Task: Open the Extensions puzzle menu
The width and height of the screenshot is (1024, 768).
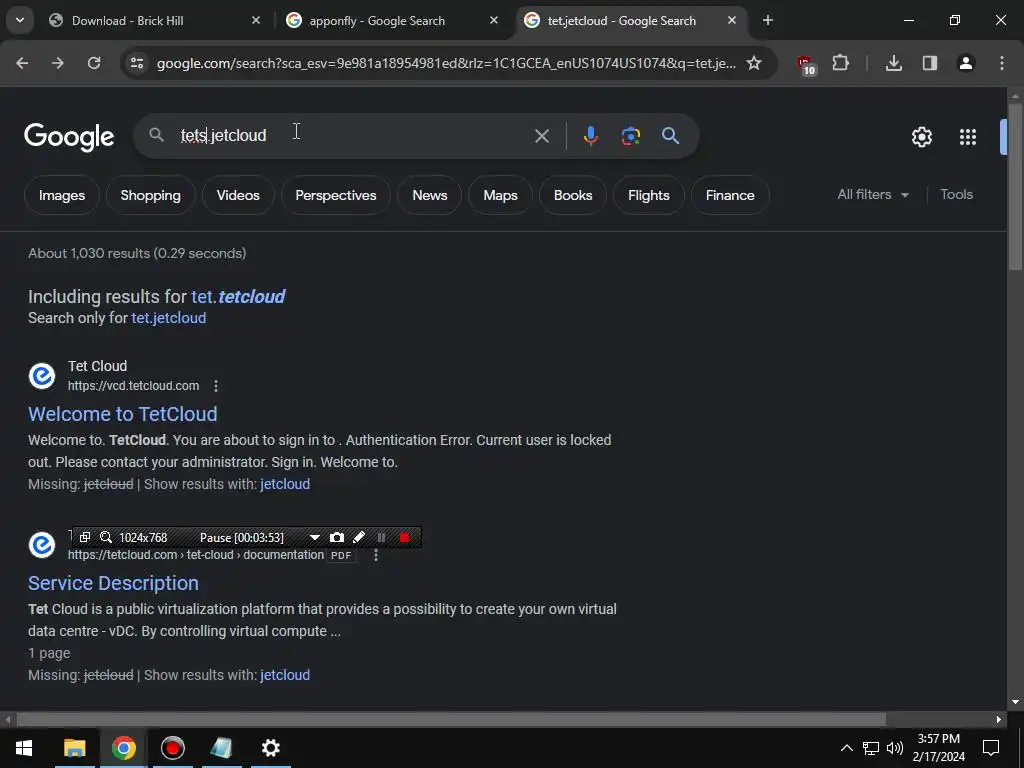Action: [840, 63]
